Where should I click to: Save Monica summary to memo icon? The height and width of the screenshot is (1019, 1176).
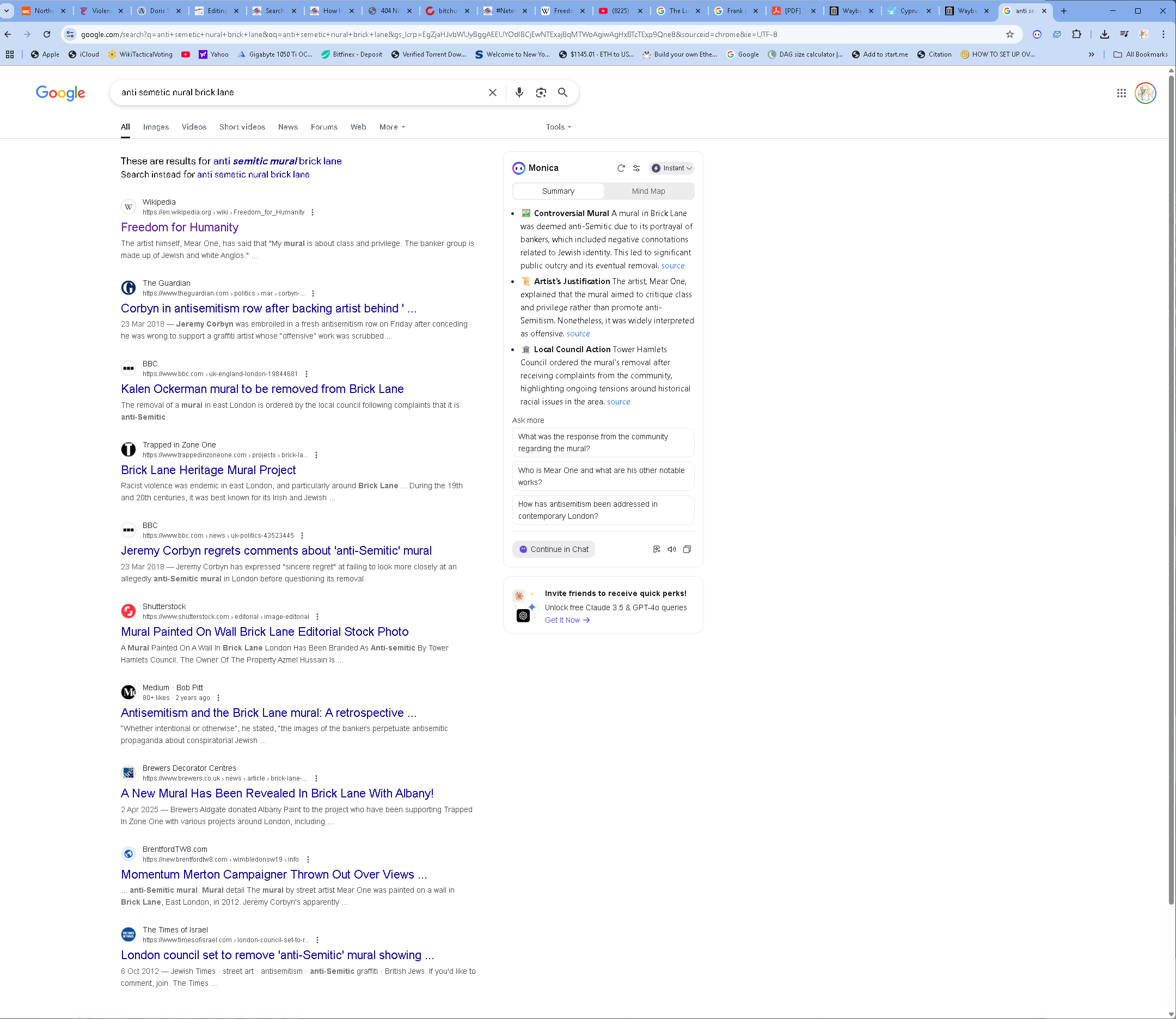[x=656, y=549]
